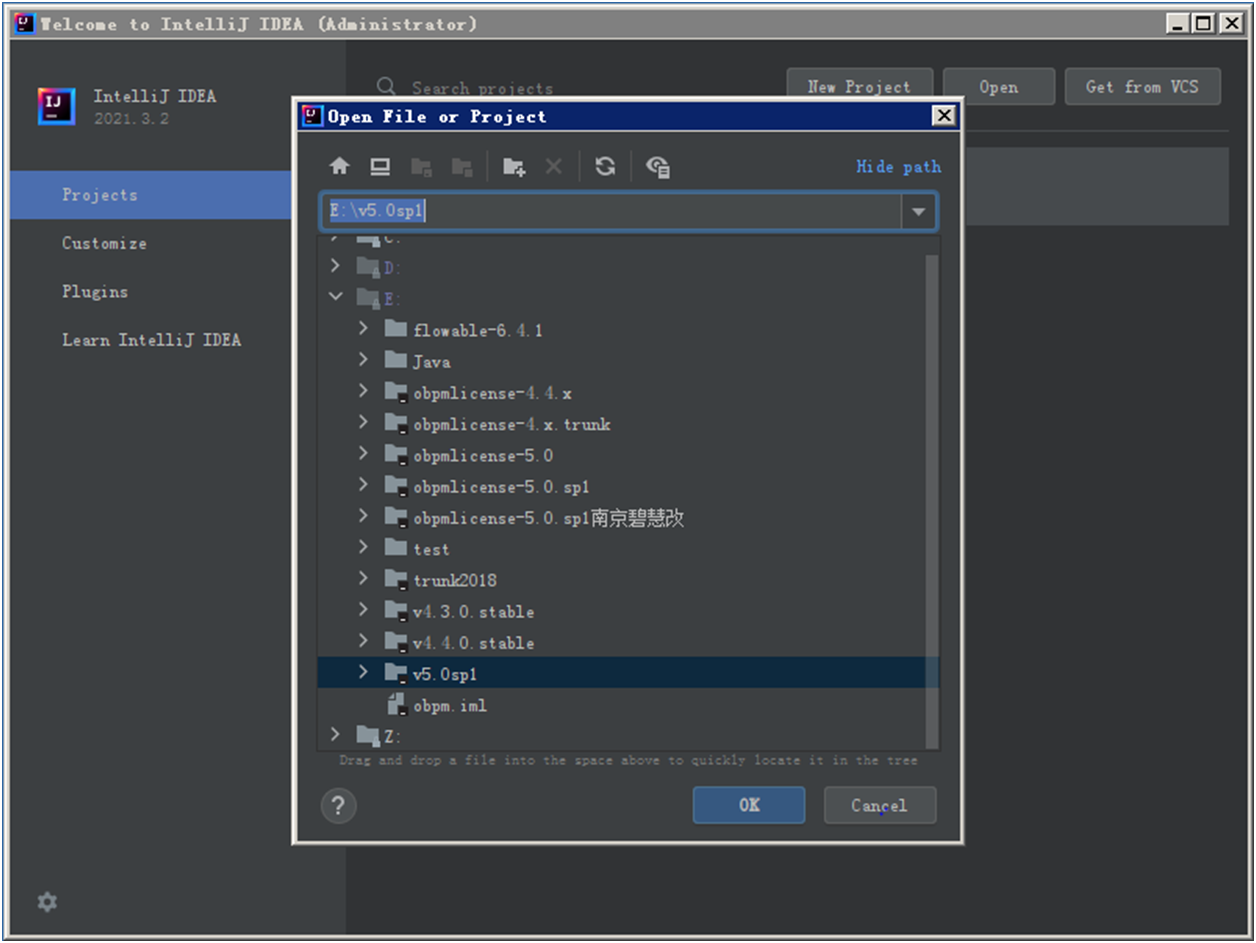
Task: Select the flowable-6.4.1 folder icon
Action: coord(396,329)
